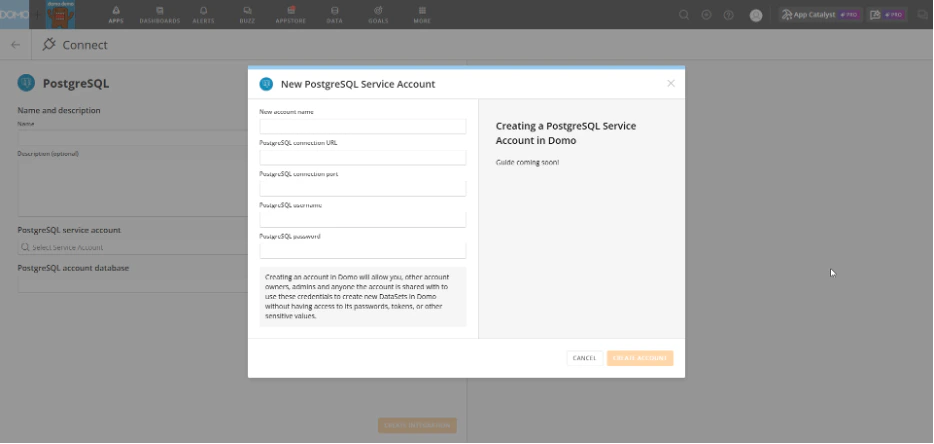Click the Create Integration button
The width and height of the screenshot is (934, 444).
[x=417, y=426]
